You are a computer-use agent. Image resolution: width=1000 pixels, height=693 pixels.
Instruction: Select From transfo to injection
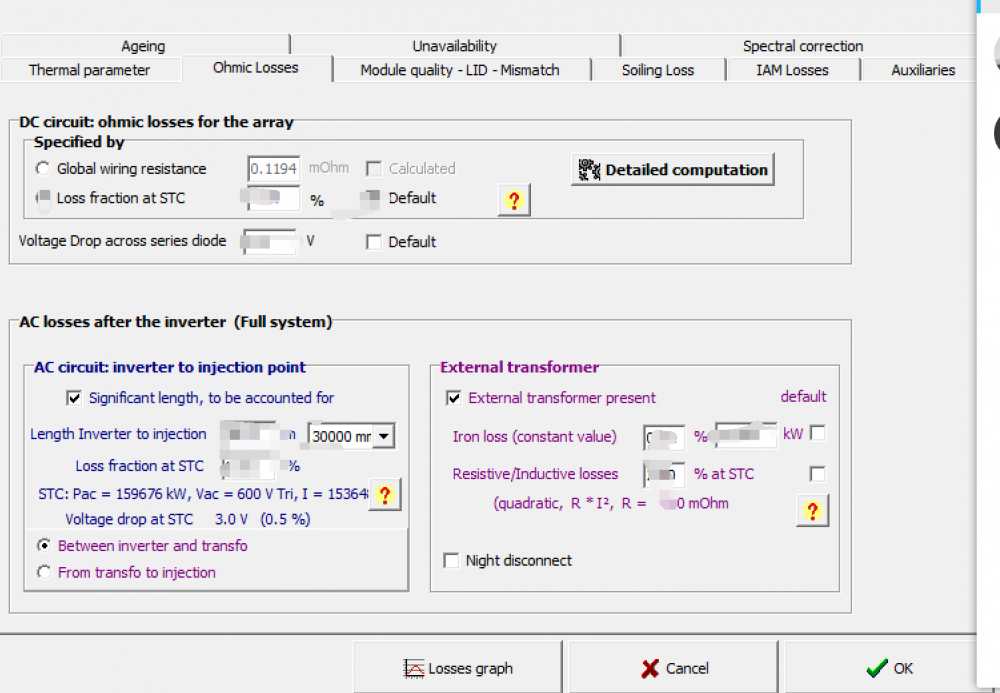(43, 573)
